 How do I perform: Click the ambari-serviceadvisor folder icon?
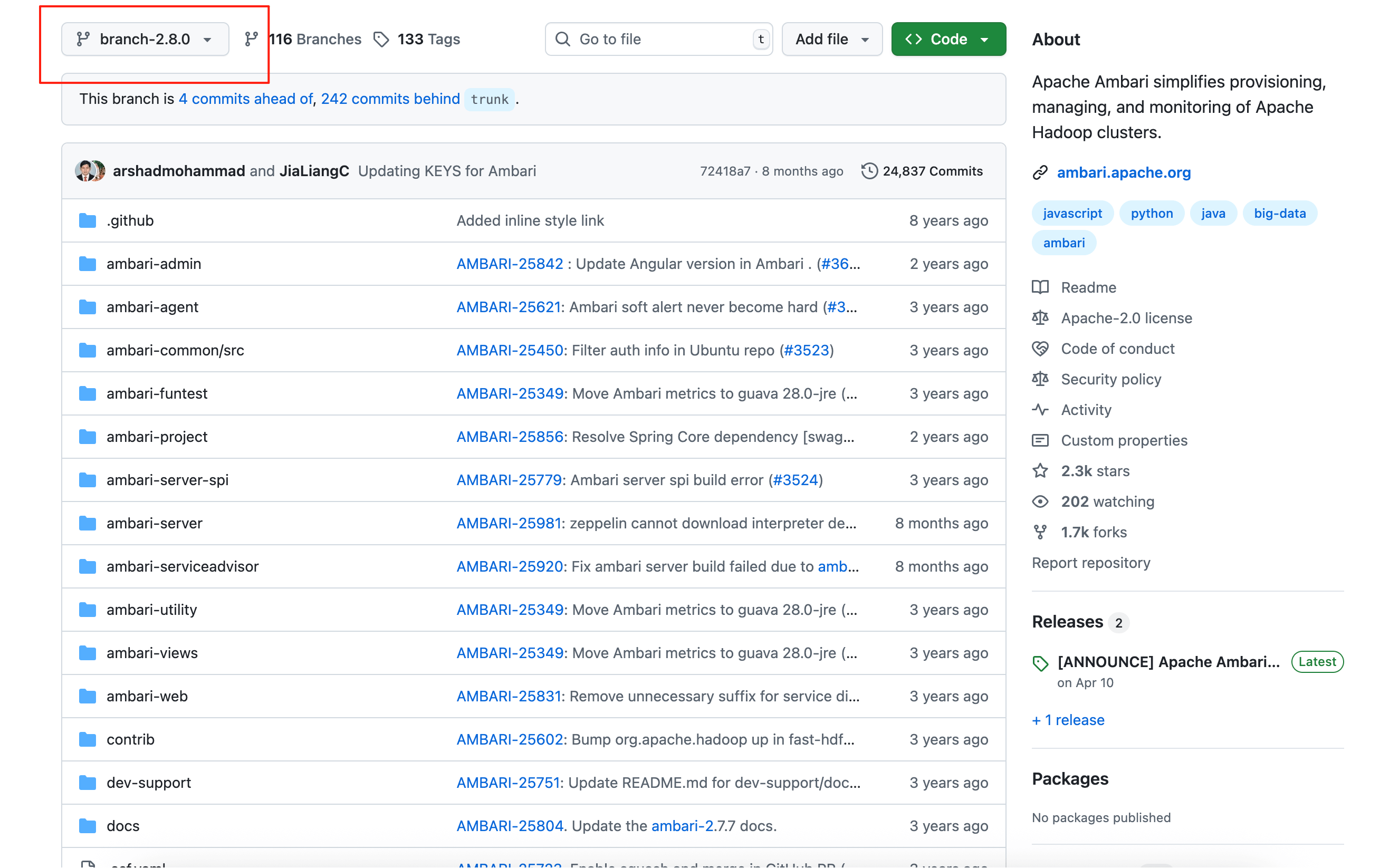(87, 566)
